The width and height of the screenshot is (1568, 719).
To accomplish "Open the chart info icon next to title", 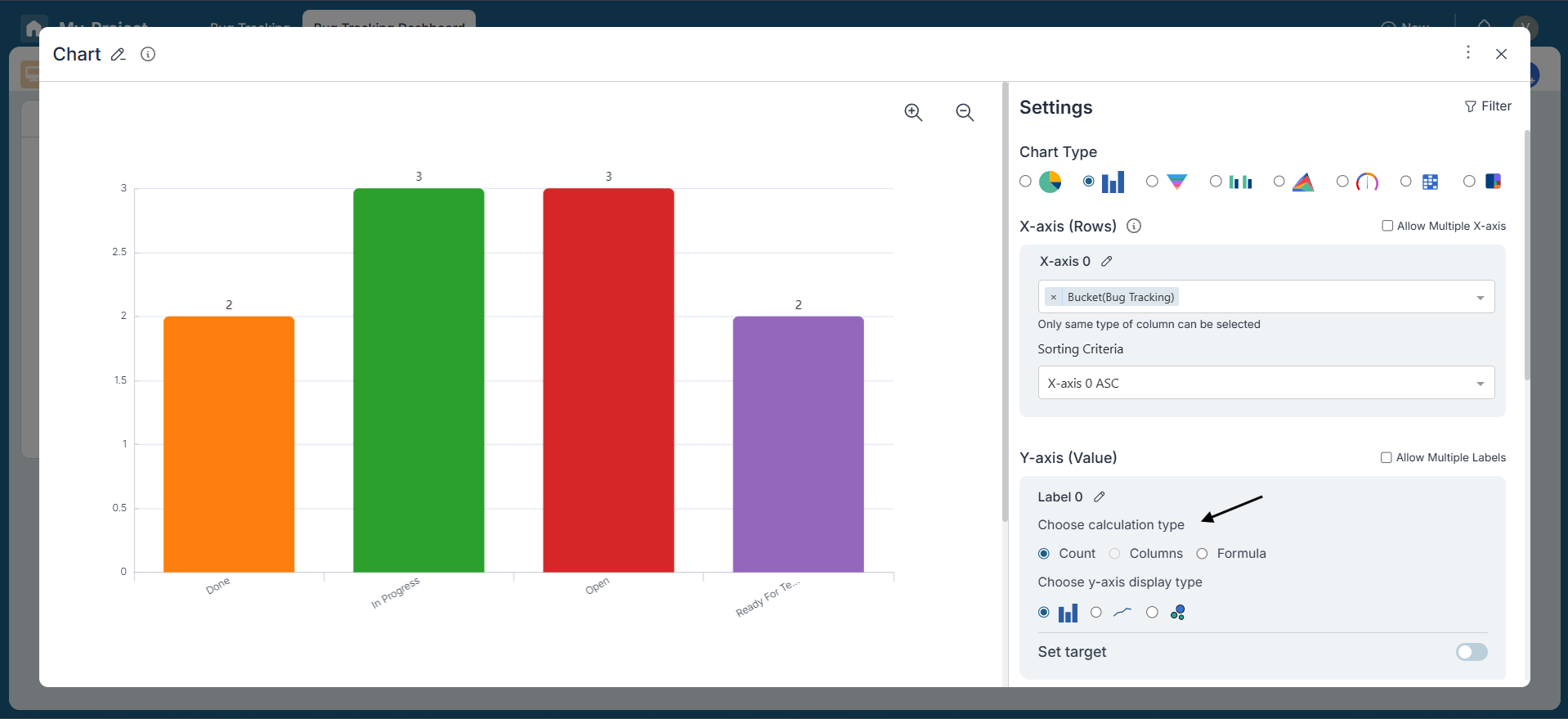I will (x=148, y=54).
